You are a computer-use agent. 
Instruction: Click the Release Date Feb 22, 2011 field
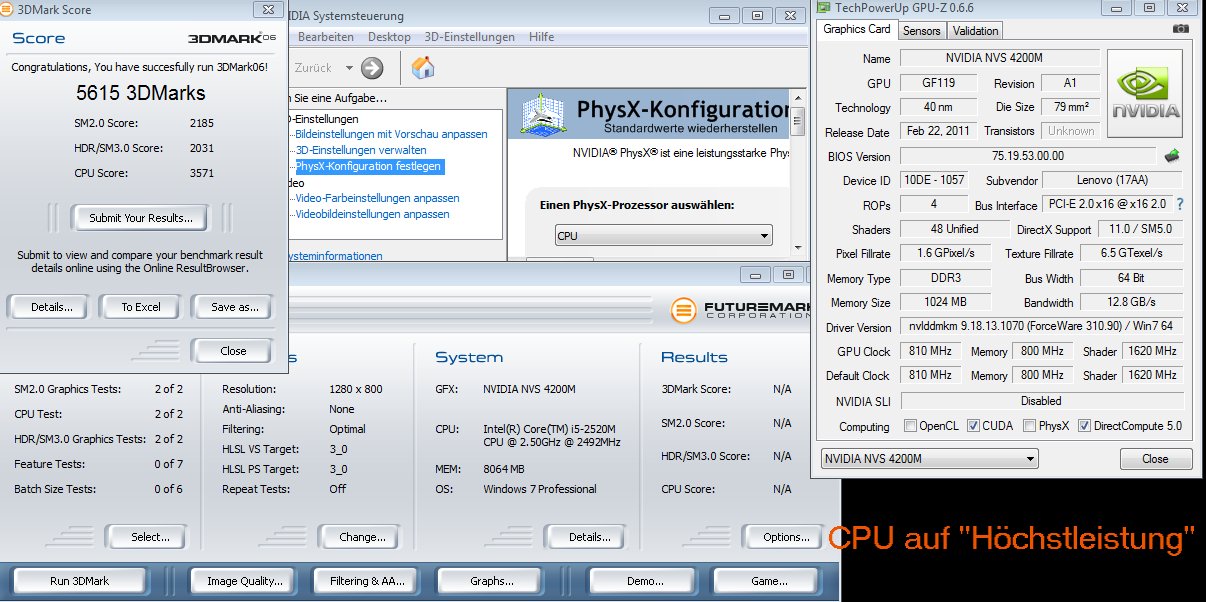(937, 131)
